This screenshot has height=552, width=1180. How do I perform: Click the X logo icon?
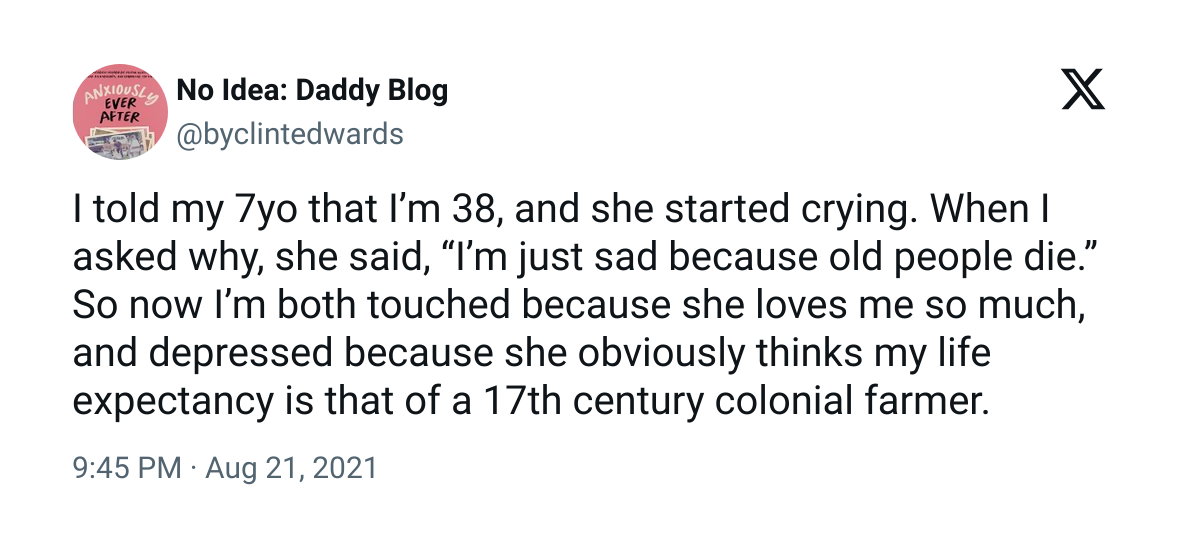1082,94
